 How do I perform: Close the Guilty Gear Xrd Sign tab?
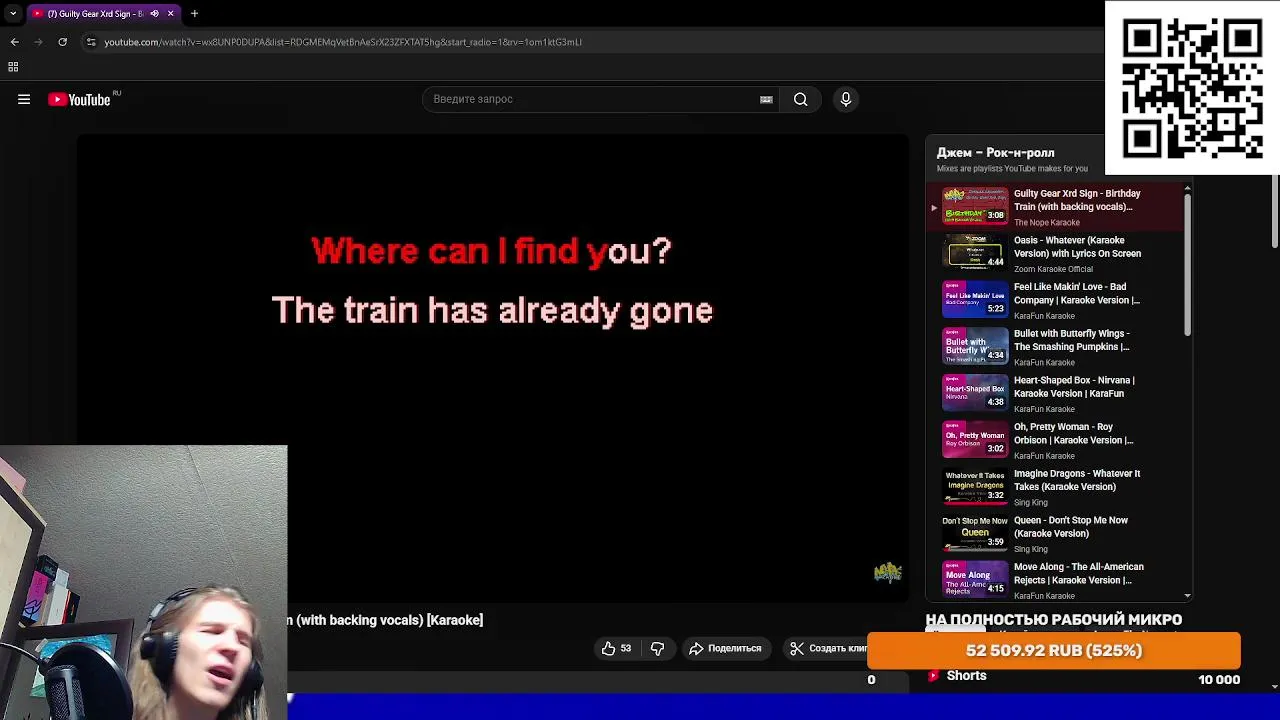pos(170,14)
